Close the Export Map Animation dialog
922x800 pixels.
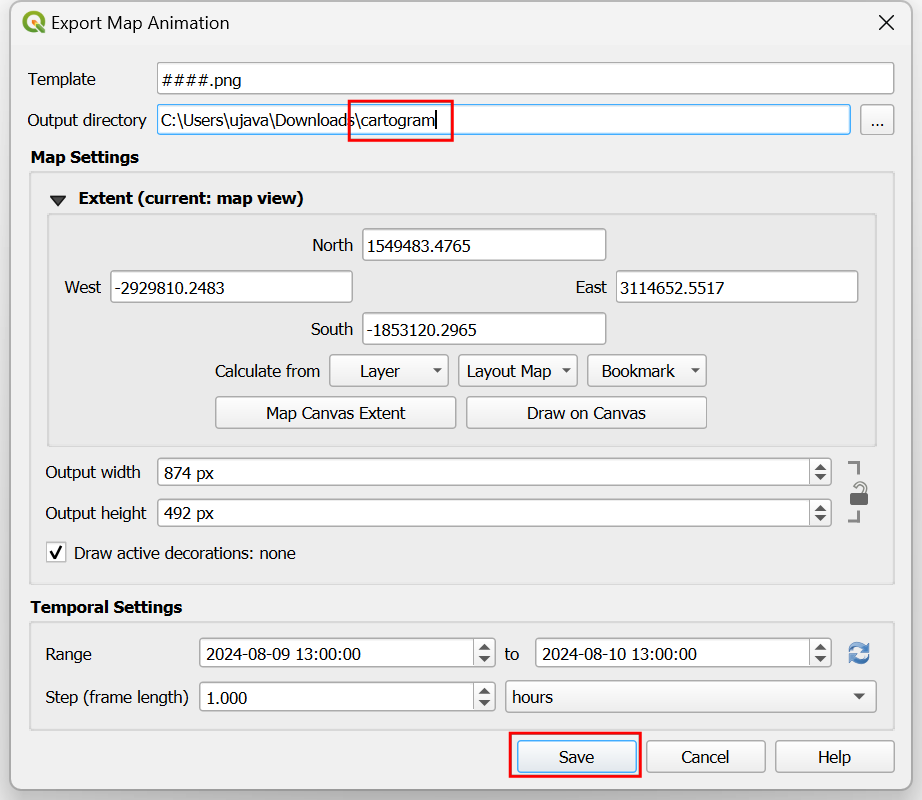tap(885, 23)
